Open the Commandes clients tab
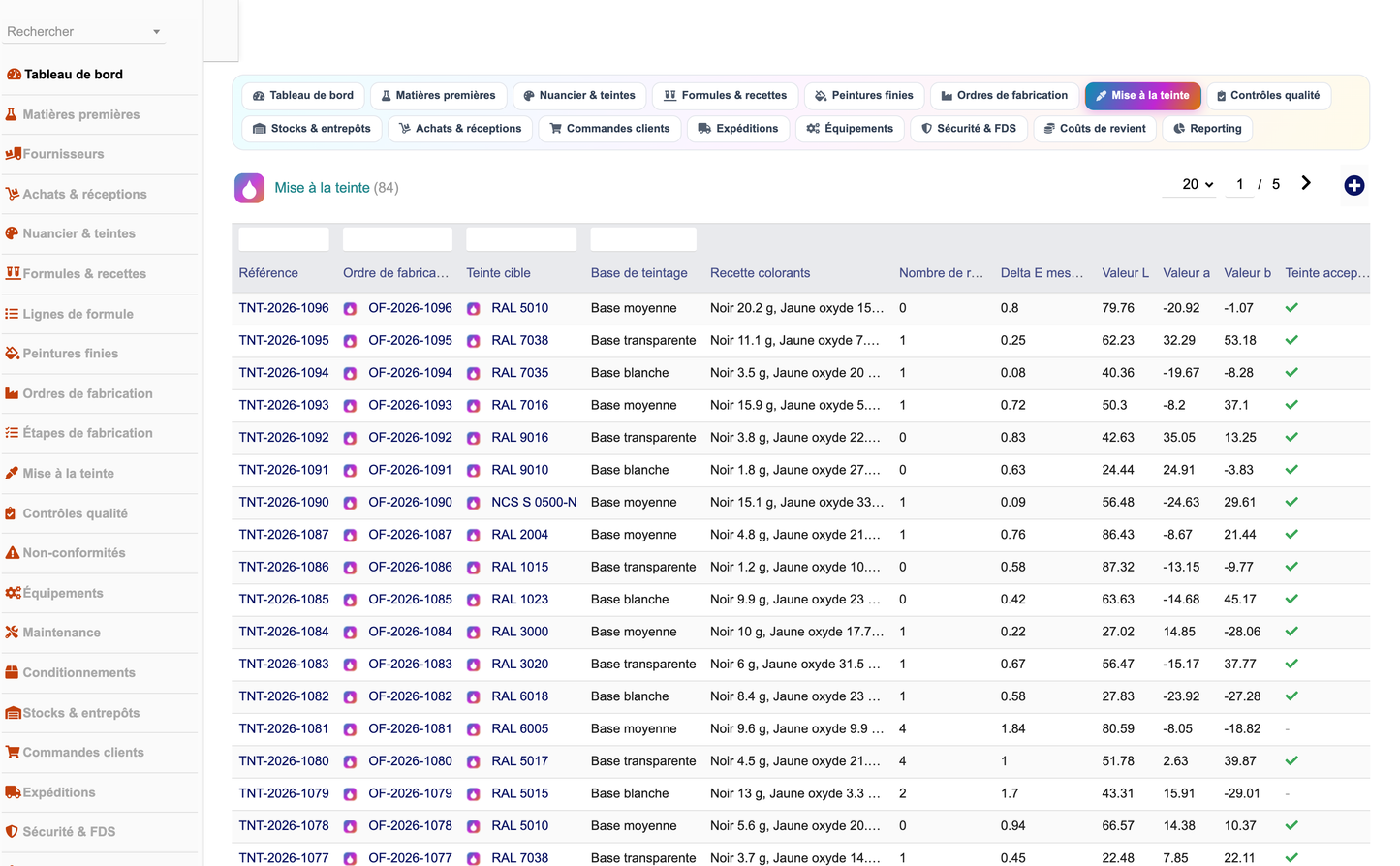 609,129
